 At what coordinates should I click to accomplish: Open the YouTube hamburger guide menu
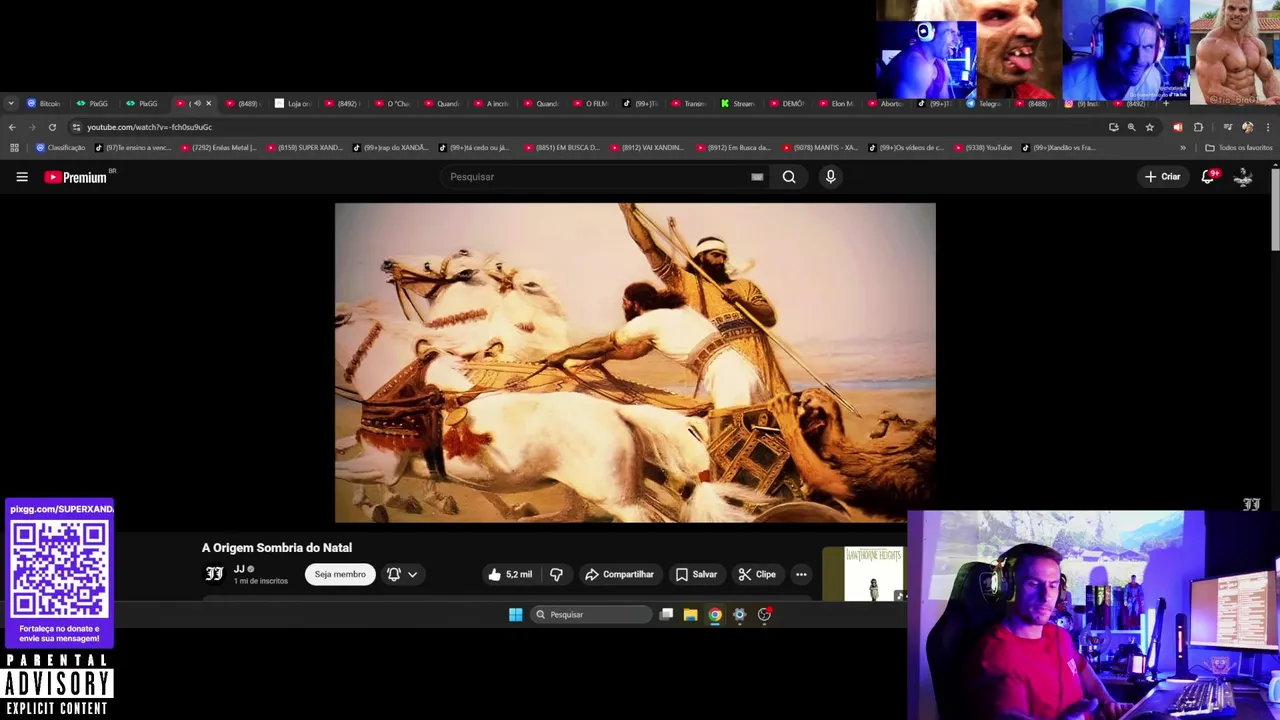(x=22, y=177)
